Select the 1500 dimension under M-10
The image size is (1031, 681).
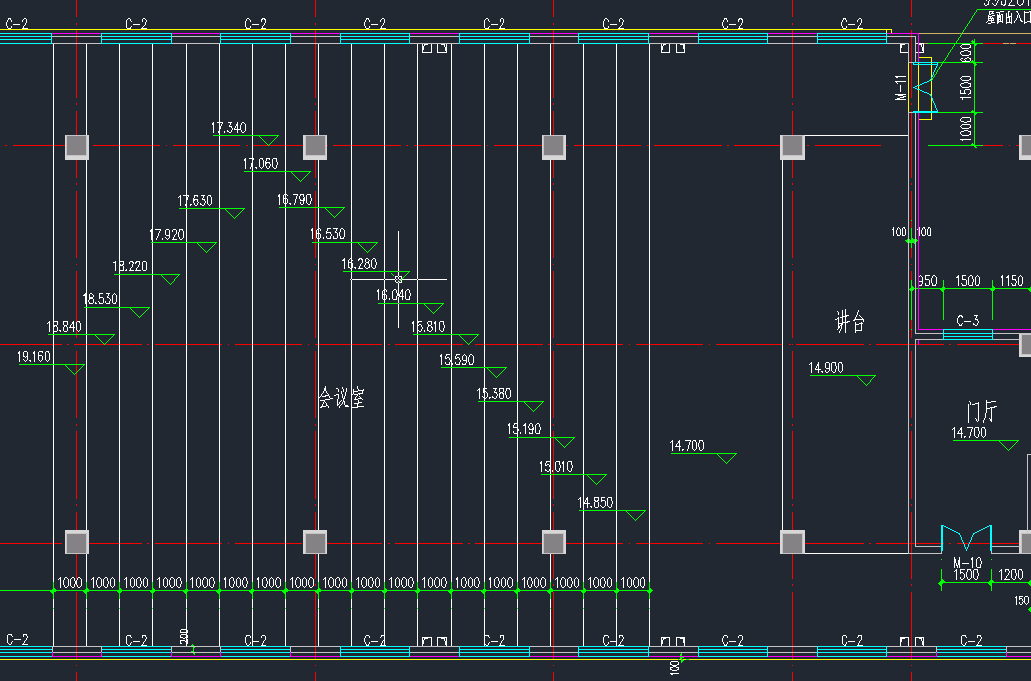pyautogui.click(x=966, y=575)
